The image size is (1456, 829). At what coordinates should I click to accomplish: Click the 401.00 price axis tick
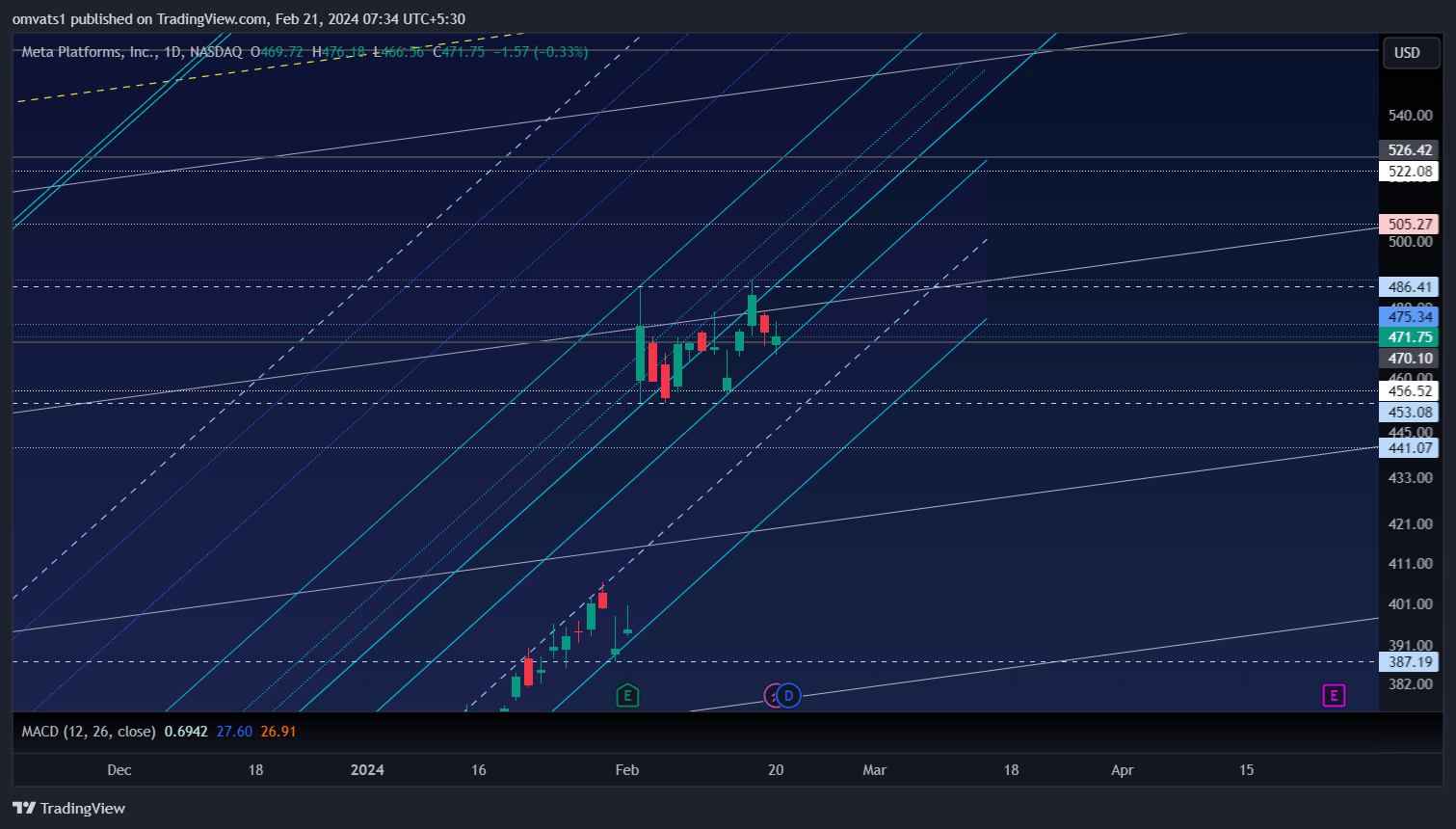(x=1410, y=604)
